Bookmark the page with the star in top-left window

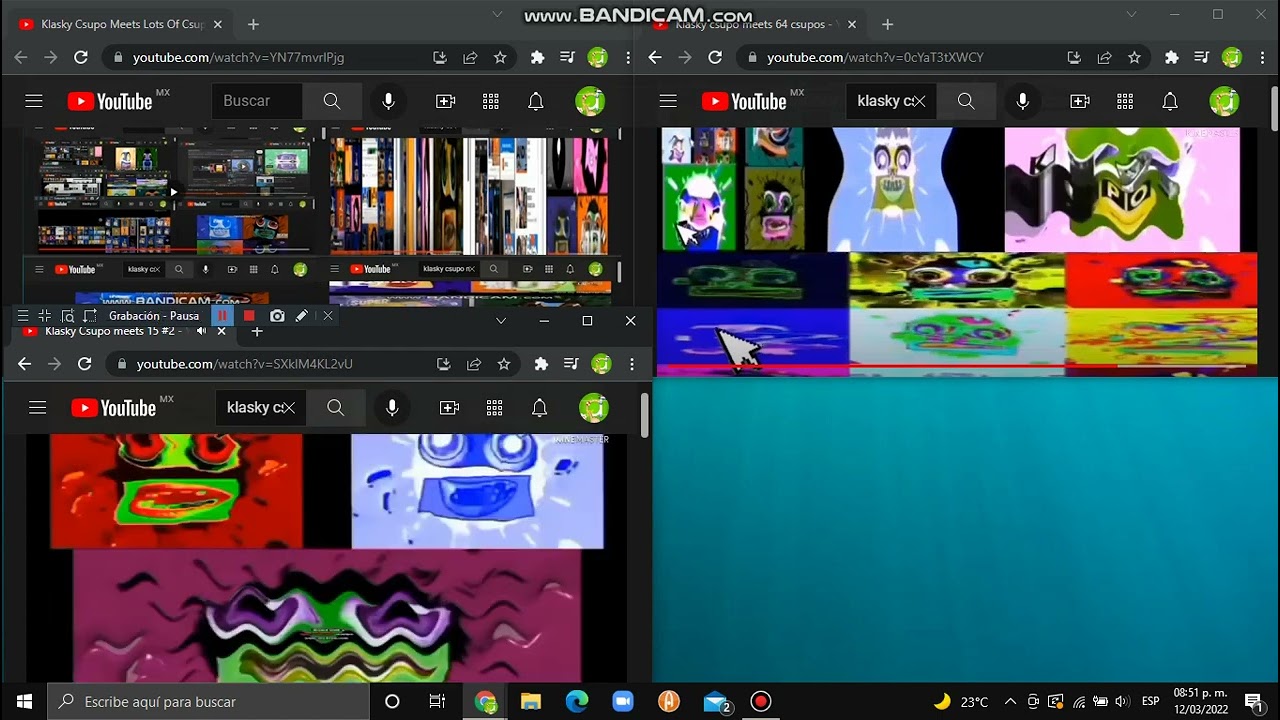point(500,58)
